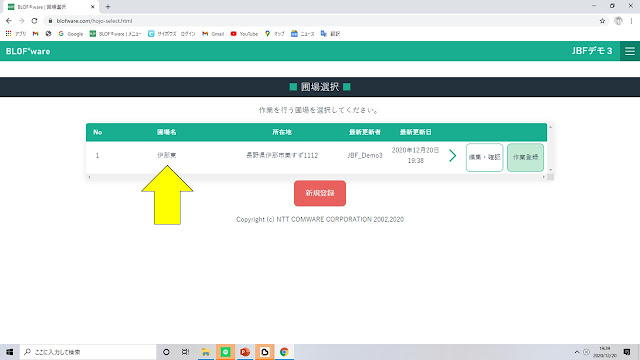The width and height of the screenshot is (640, 360).
Task: Open the Gmail text bookmark
Action: [213, 33]
